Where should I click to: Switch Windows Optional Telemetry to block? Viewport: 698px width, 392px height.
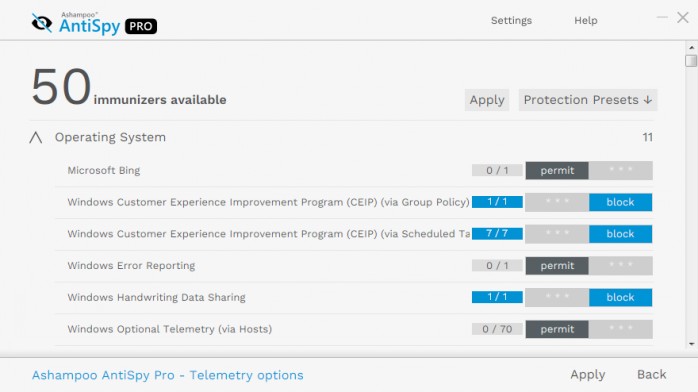(621, 329)
